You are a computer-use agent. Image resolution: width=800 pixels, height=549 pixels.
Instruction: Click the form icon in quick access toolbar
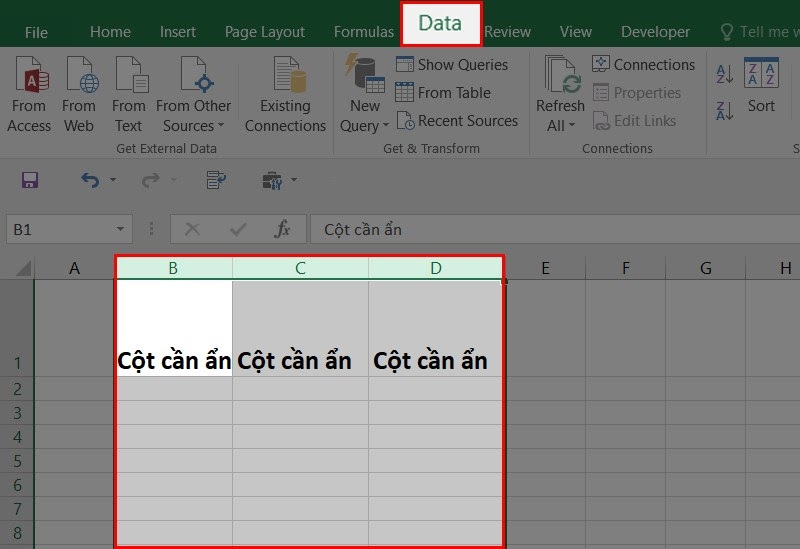pos(216,180)
